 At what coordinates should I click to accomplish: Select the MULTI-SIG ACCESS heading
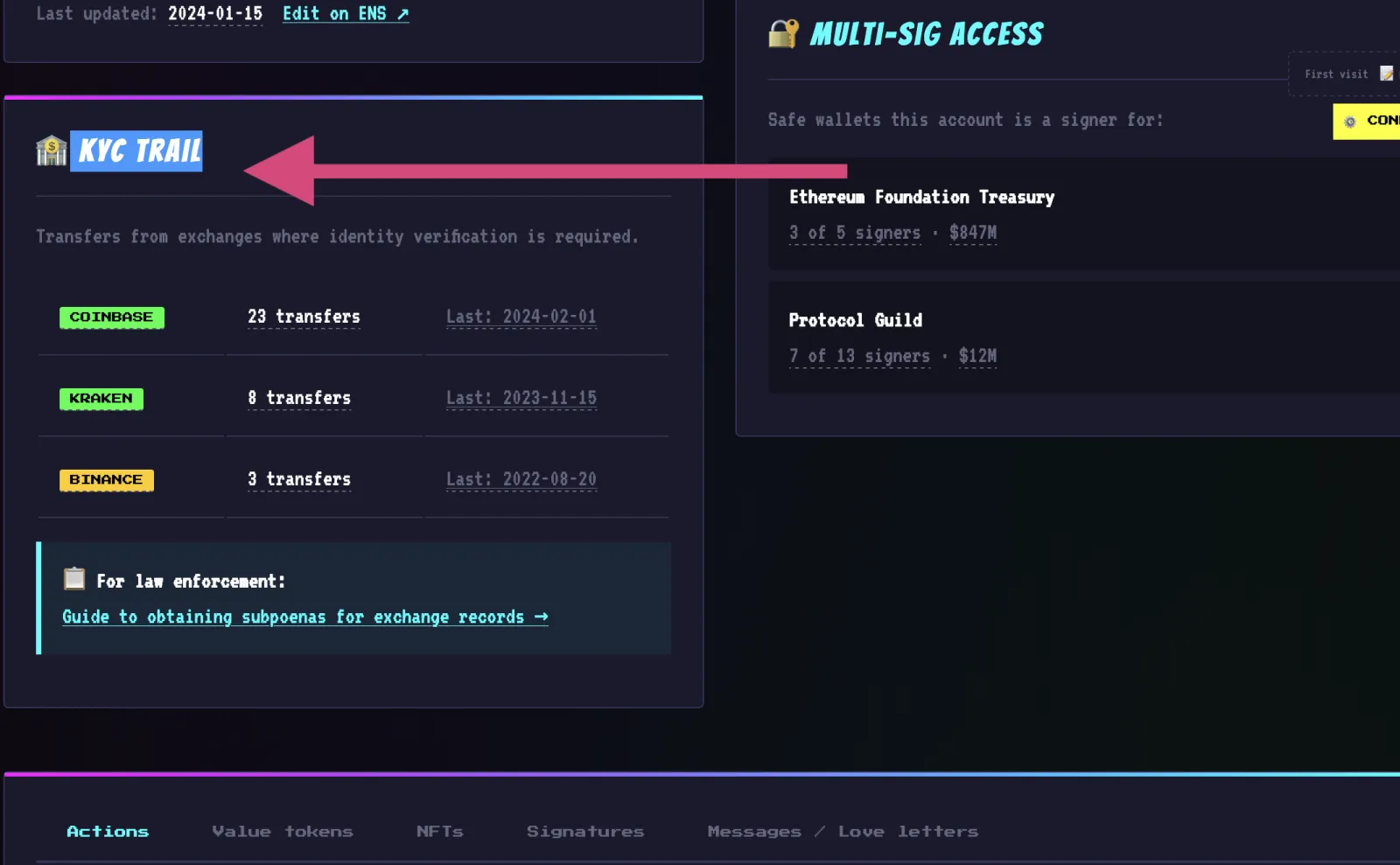click(927, 34)
